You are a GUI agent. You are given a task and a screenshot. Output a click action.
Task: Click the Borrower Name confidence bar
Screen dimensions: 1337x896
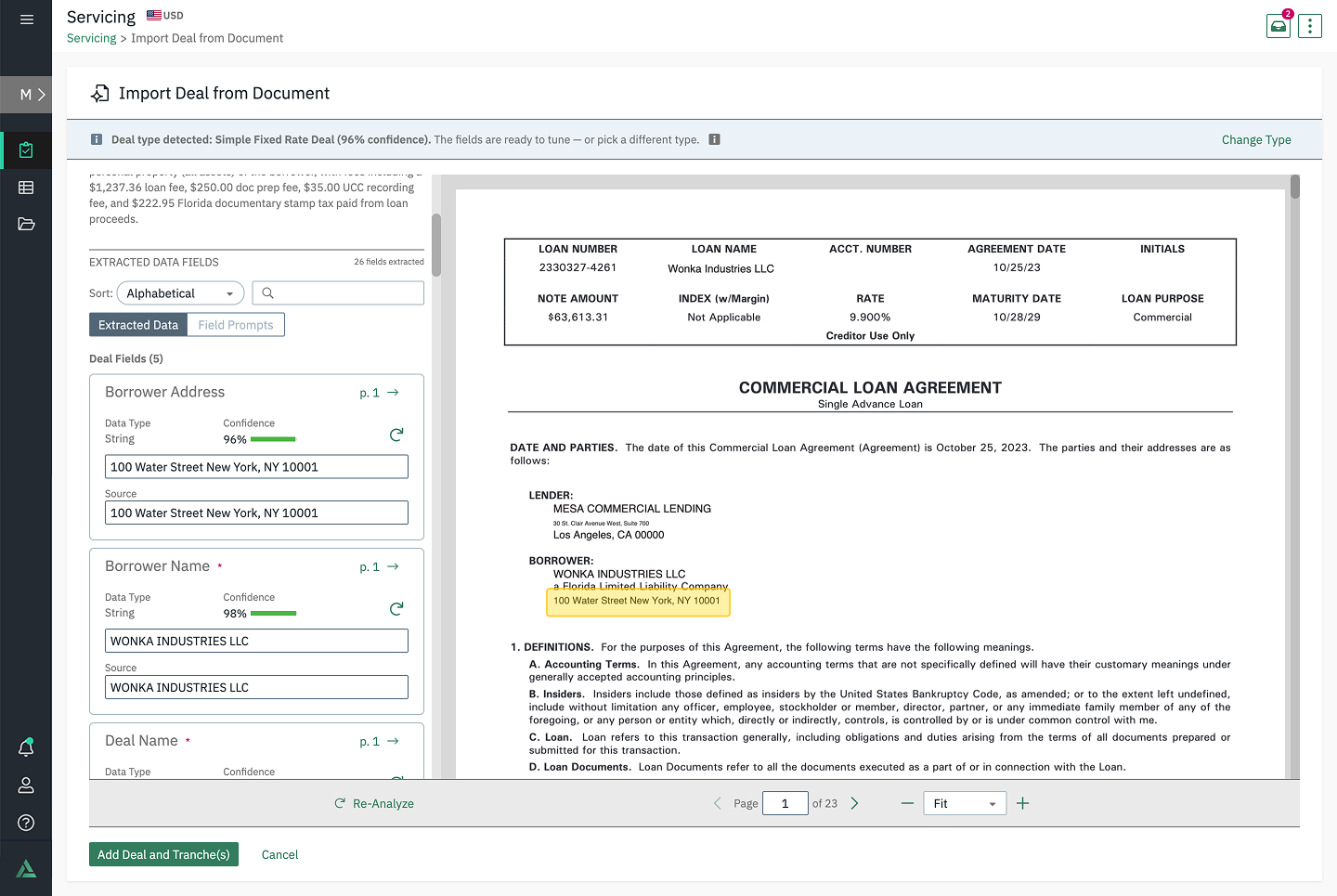273,614
